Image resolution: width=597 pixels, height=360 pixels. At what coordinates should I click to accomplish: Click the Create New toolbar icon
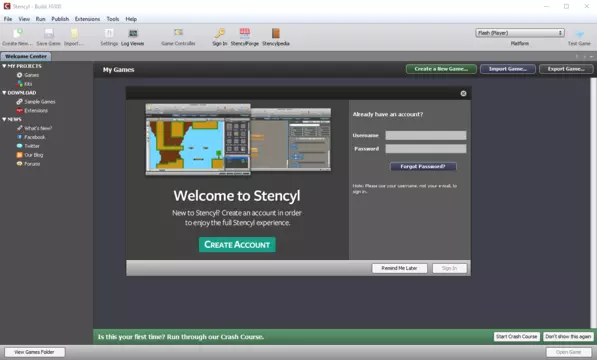[x=18, y=33]
